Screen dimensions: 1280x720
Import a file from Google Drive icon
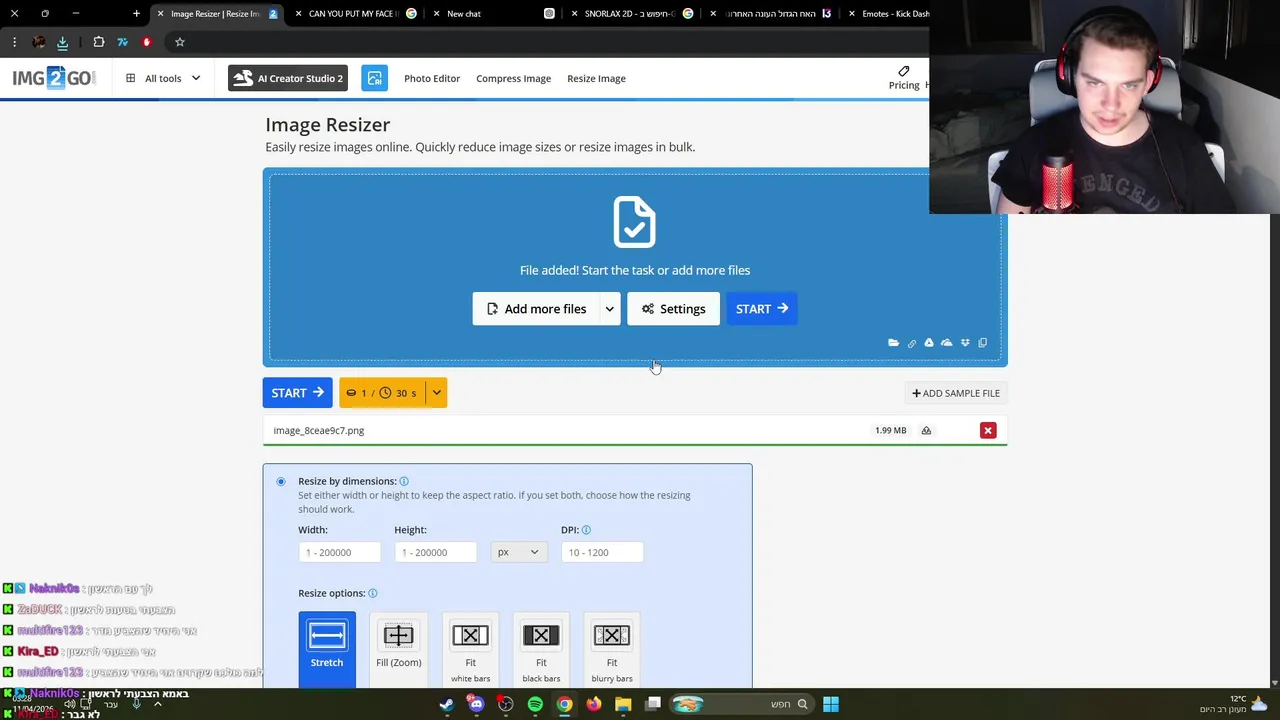pos(929,343)
